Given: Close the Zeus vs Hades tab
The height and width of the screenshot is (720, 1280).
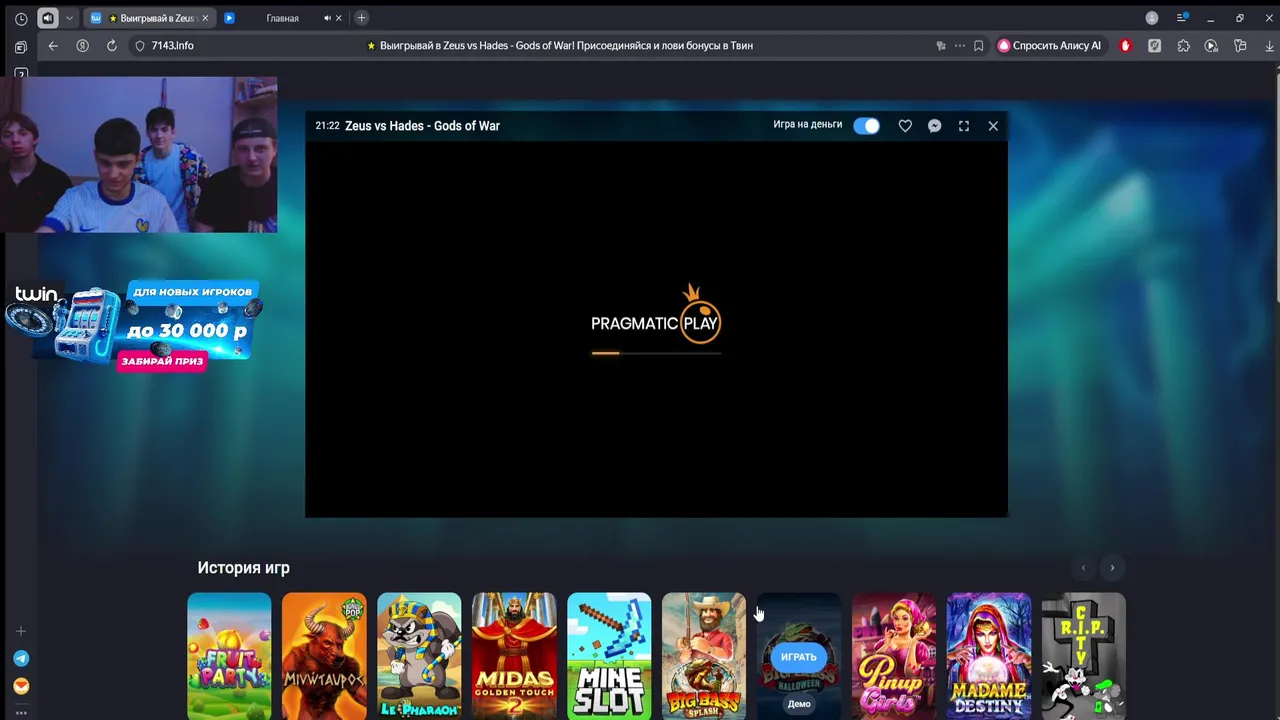Looking at the screenshot, I should point(205,18).
